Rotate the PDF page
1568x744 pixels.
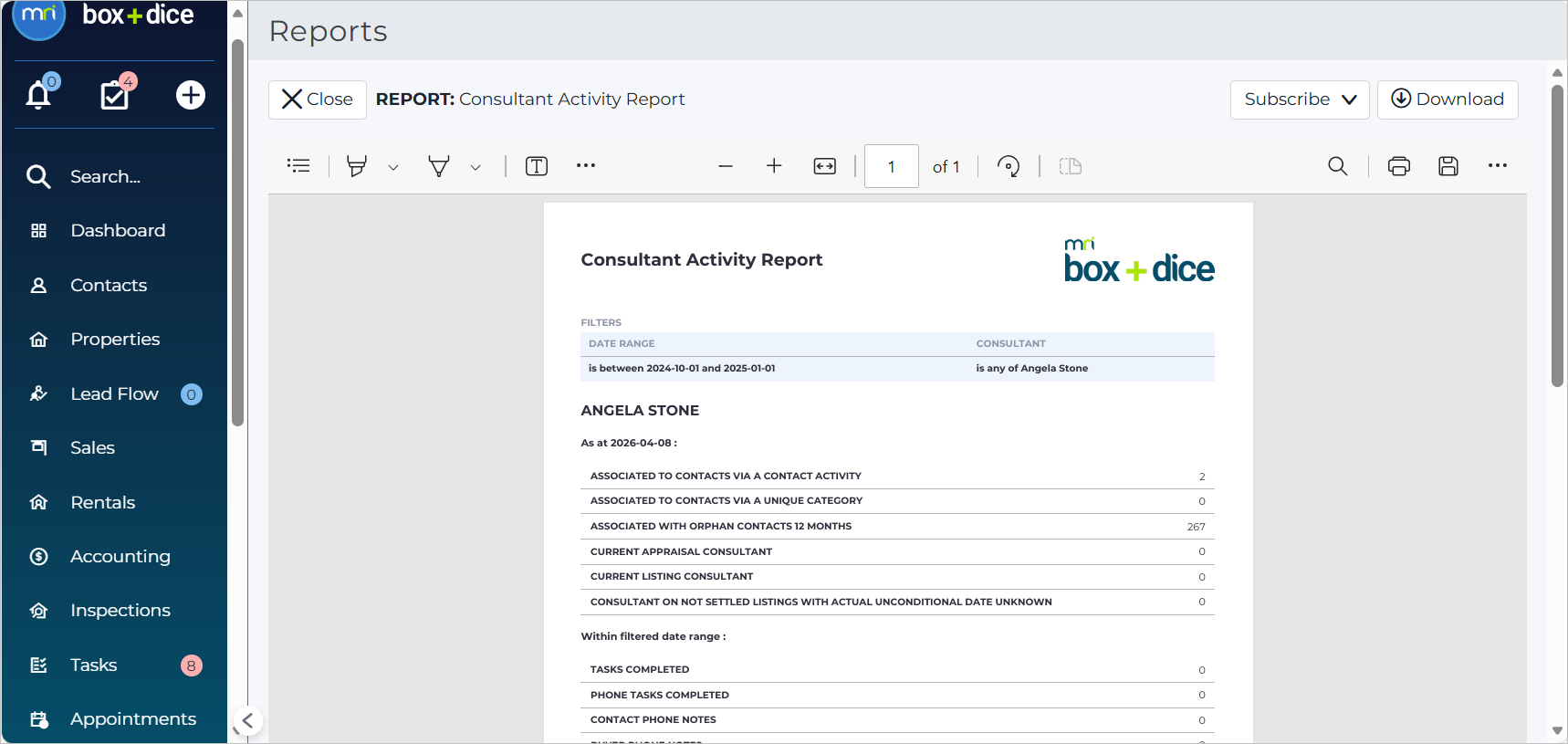[x=1009, y=166]
